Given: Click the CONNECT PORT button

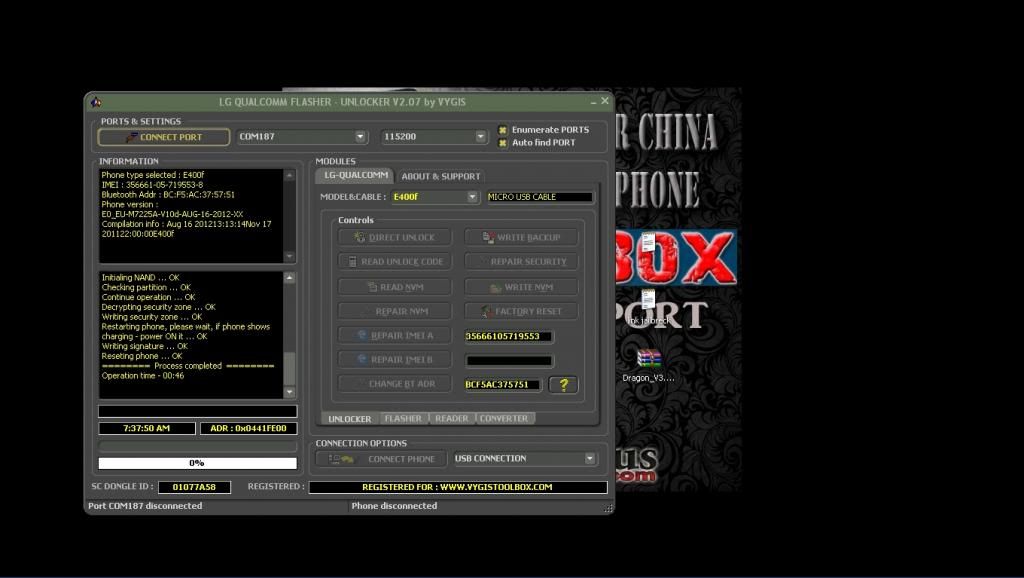Looking at the screenshot, I should (x=164, y=137).
